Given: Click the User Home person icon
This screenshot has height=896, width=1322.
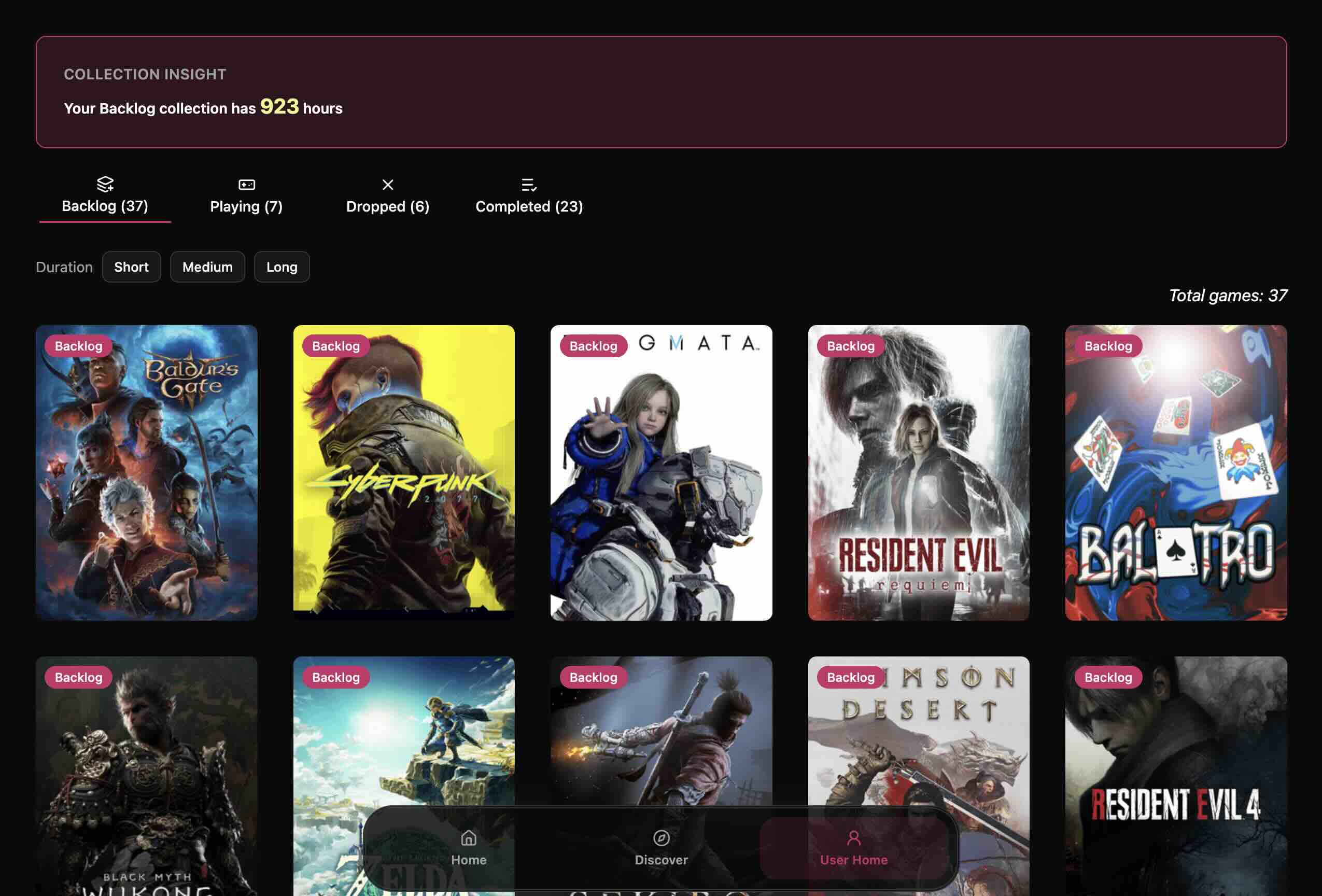Looking at the screenshot, I should tap(853, 837).
